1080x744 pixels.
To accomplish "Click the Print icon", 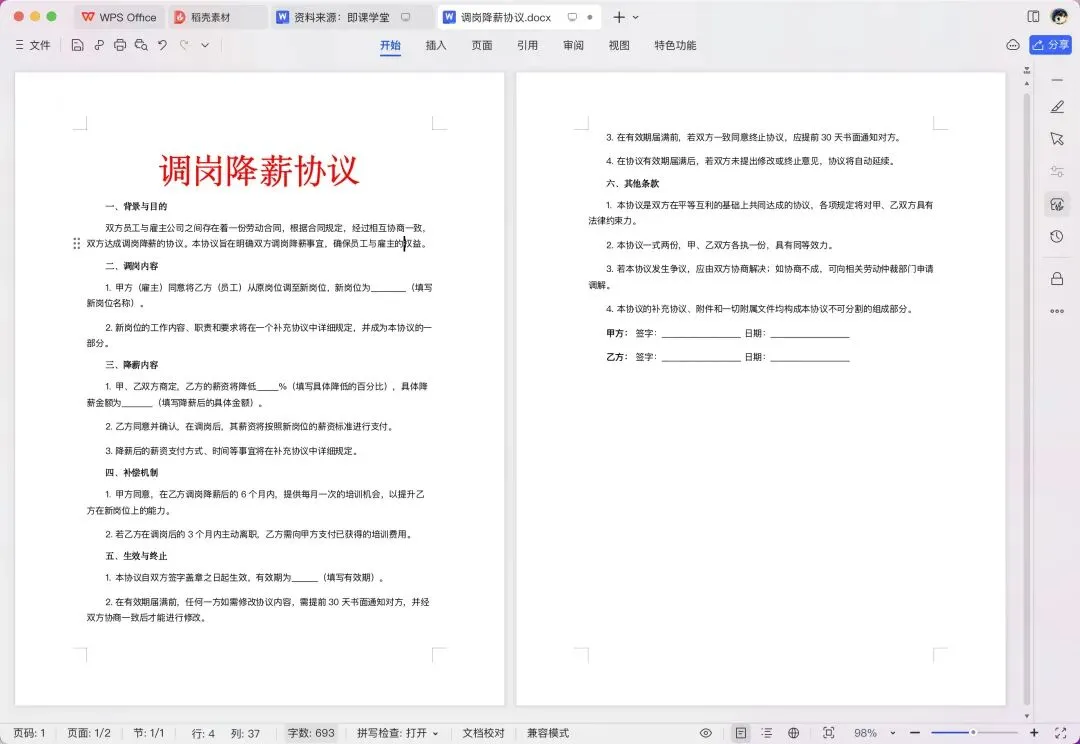I will 120,45.
